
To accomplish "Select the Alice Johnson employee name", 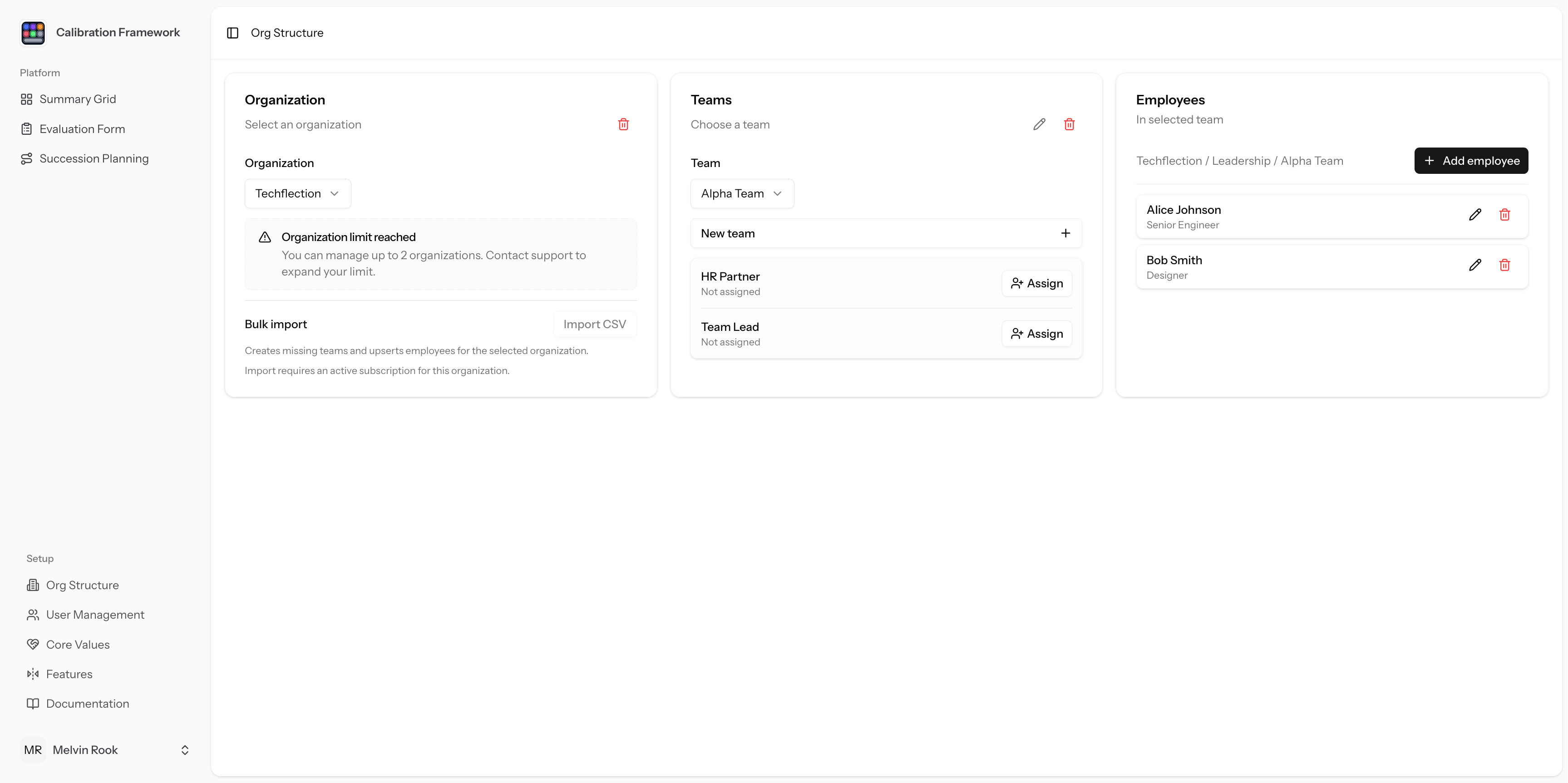I will pos(1183,210).
